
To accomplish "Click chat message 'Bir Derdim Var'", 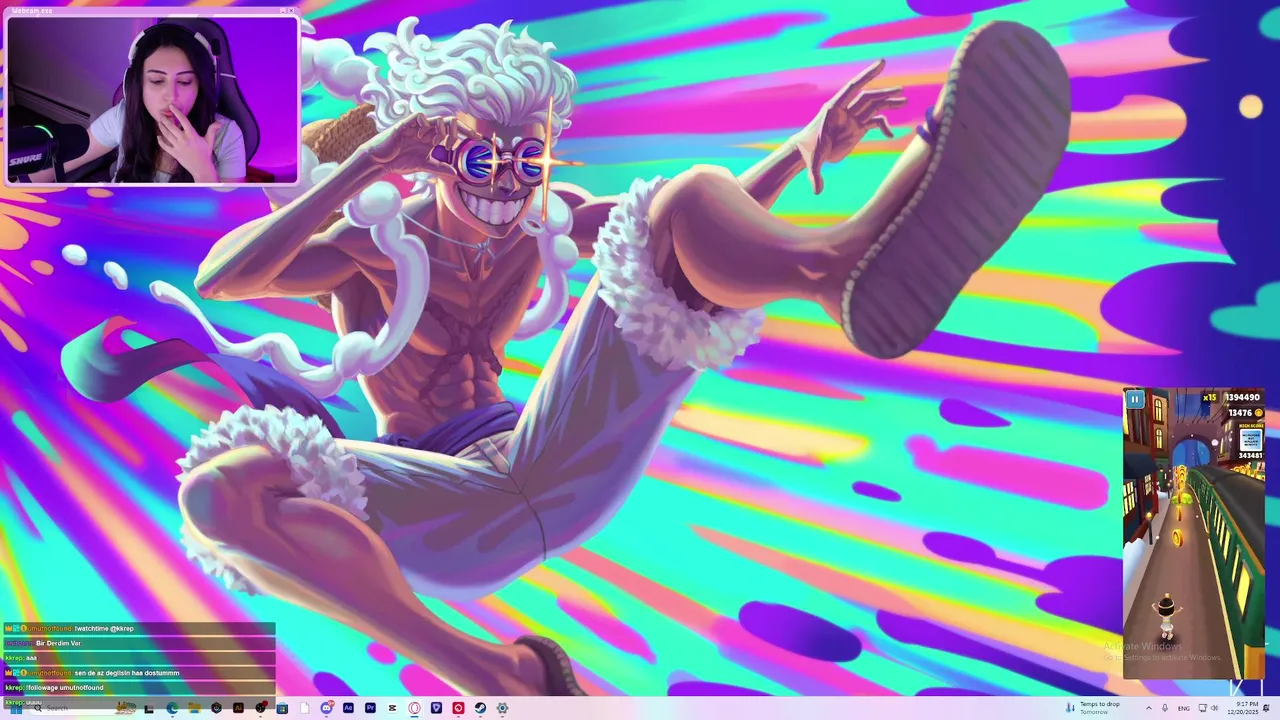I will tap(58, 643).
